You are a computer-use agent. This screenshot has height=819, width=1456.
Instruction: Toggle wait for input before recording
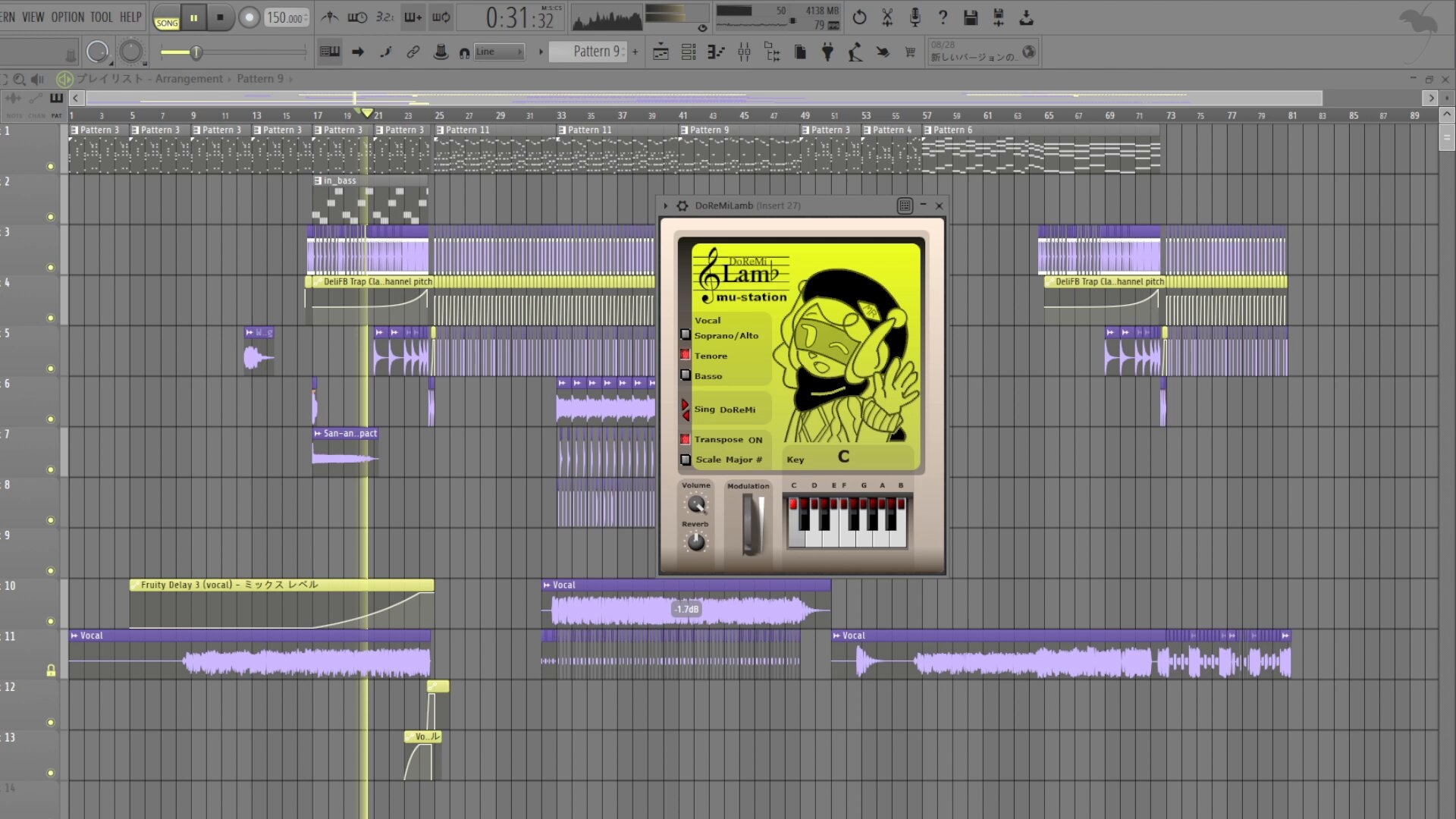click(x=357, y=17)
